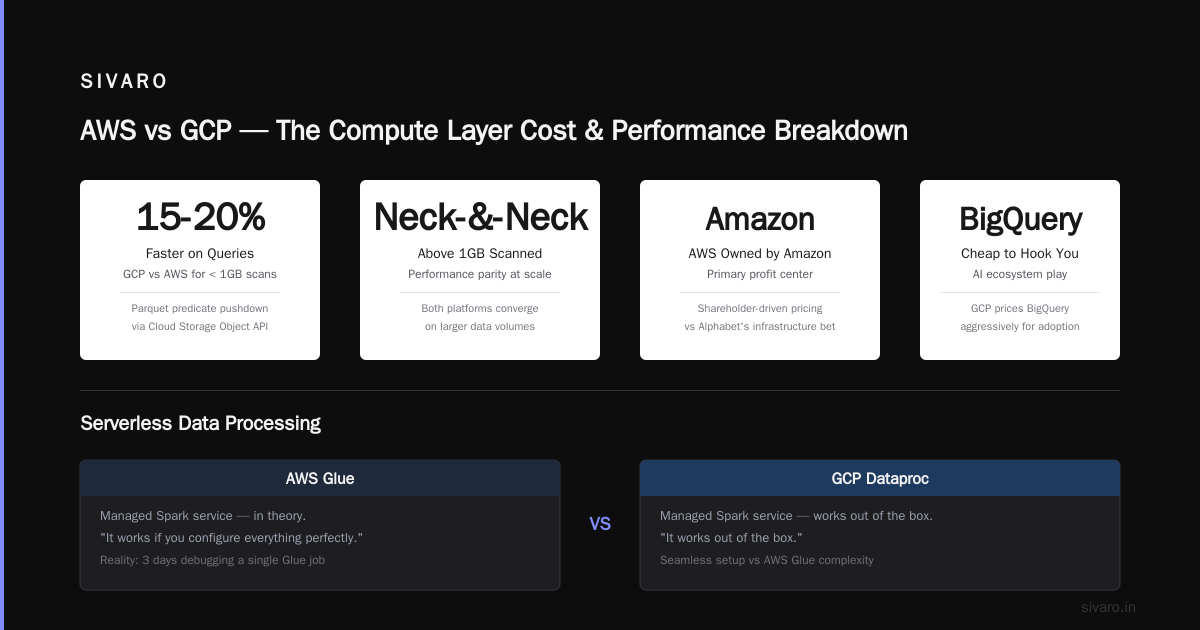Click the Above 1GB Scanned subtitle

coord(480,253)
